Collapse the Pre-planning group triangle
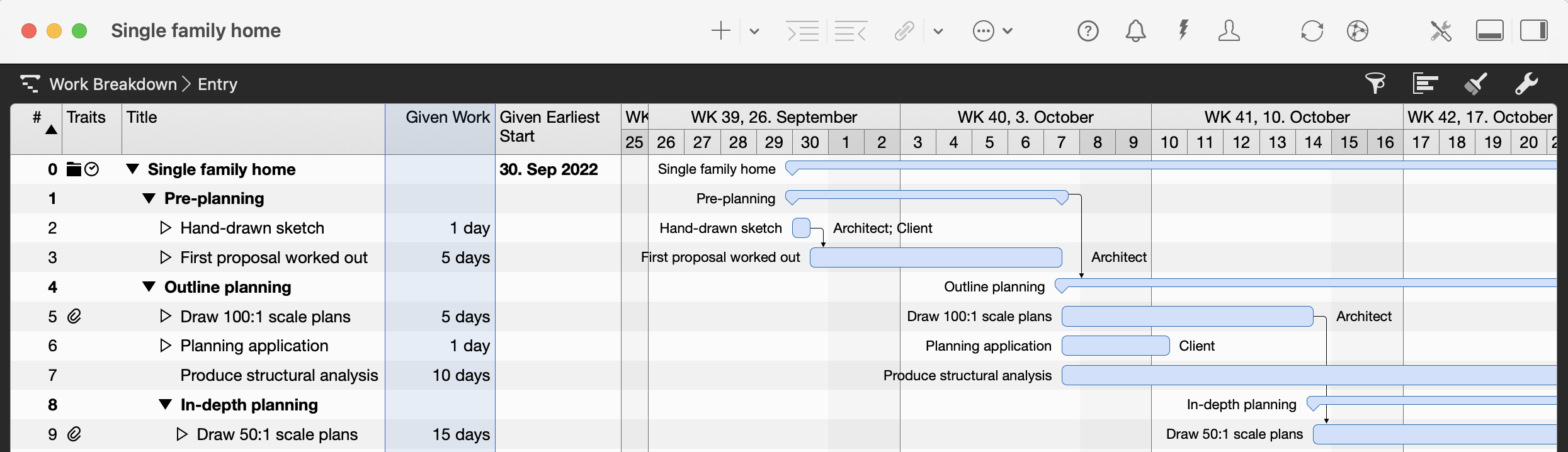 click(150, 198)
